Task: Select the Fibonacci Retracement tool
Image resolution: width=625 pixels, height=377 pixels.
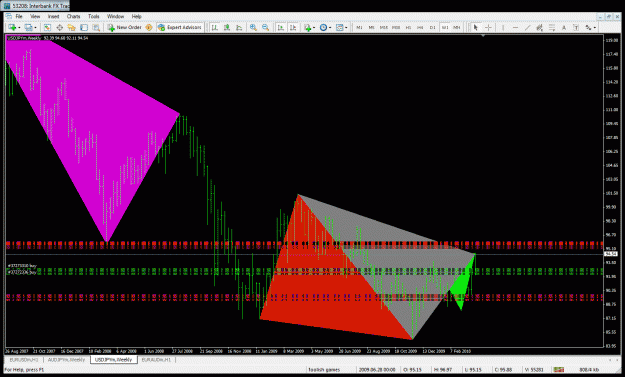Action: 552,27
